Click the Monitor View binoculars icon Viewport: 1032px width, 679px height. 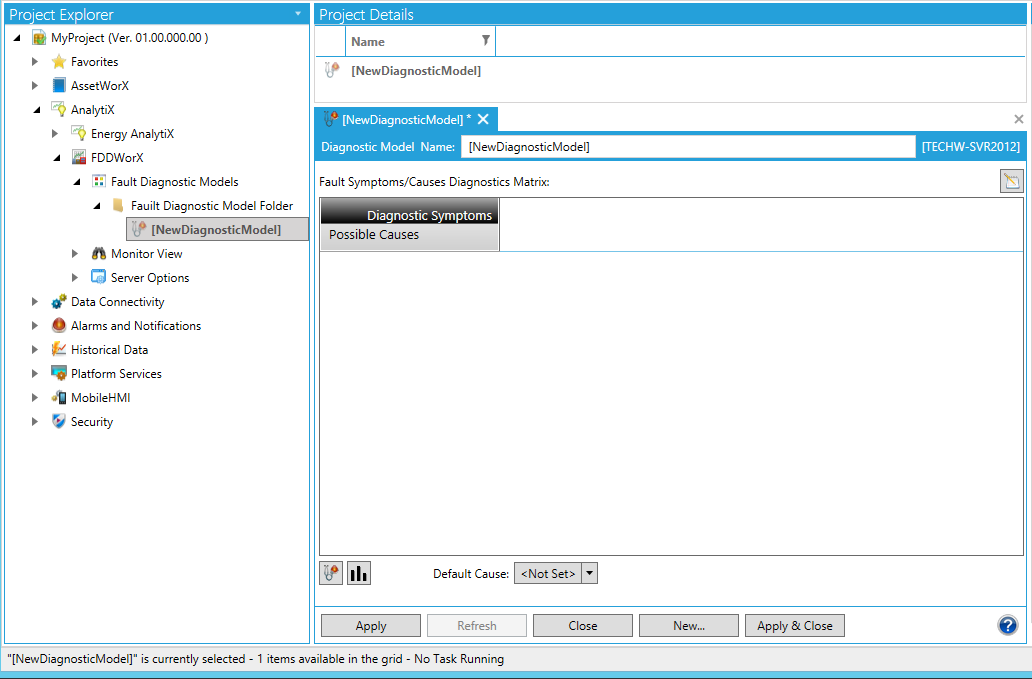tap(99, 254)
